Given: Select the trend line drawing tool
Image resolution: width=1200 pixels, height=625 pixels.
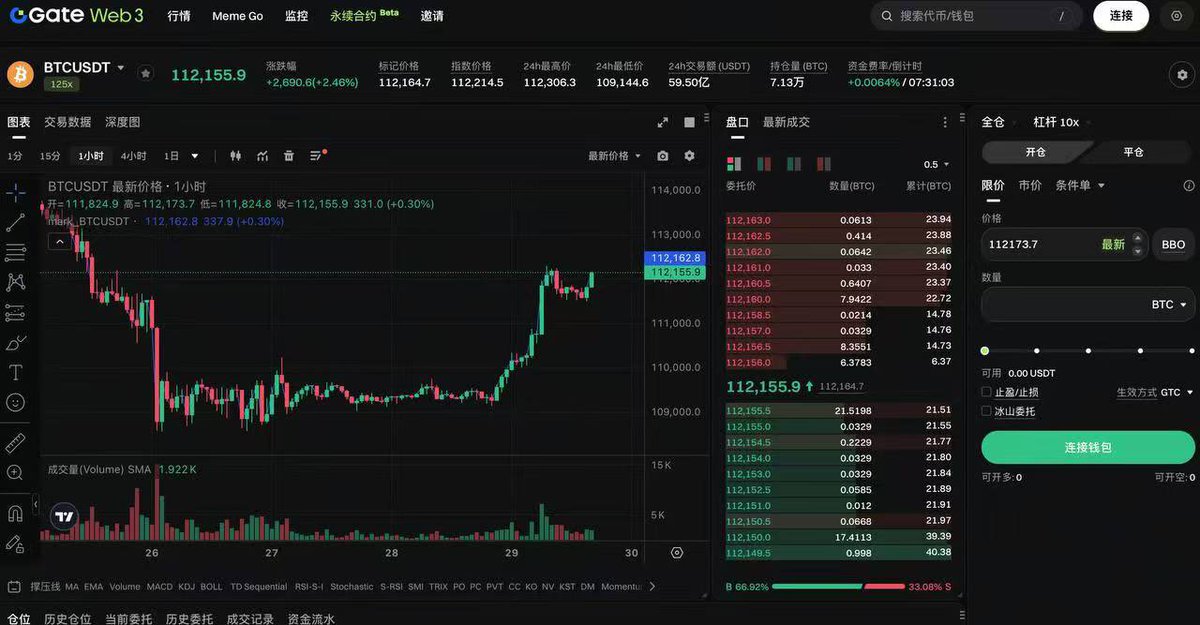Looking at the screenshot, I should (16, 222).
